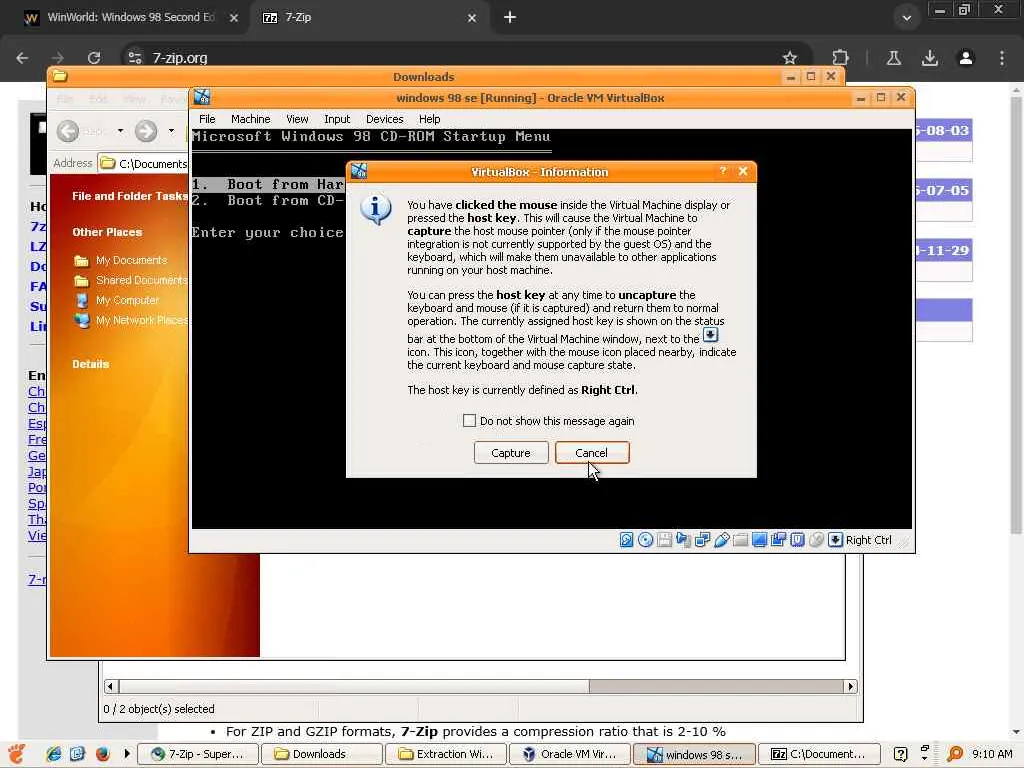
Task: Launch Internet Explorer from the quick launch
Action: (x=54, y=754)
